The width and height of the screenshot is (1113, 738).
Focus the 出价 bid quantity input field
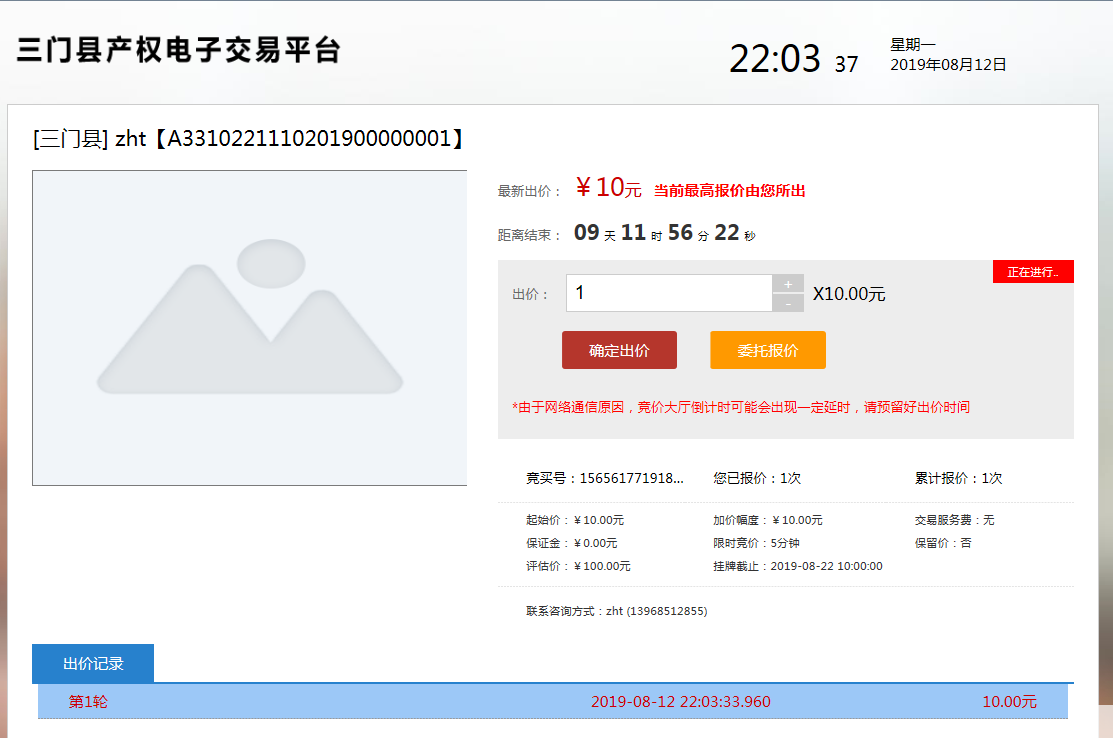tap(669, 293)
